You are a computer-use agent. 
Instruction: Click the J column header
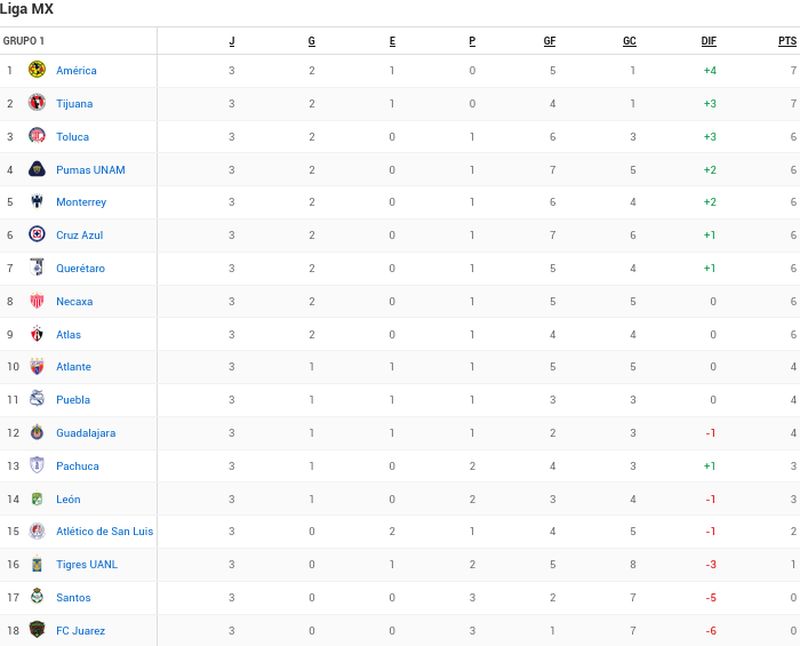point(232,41)
